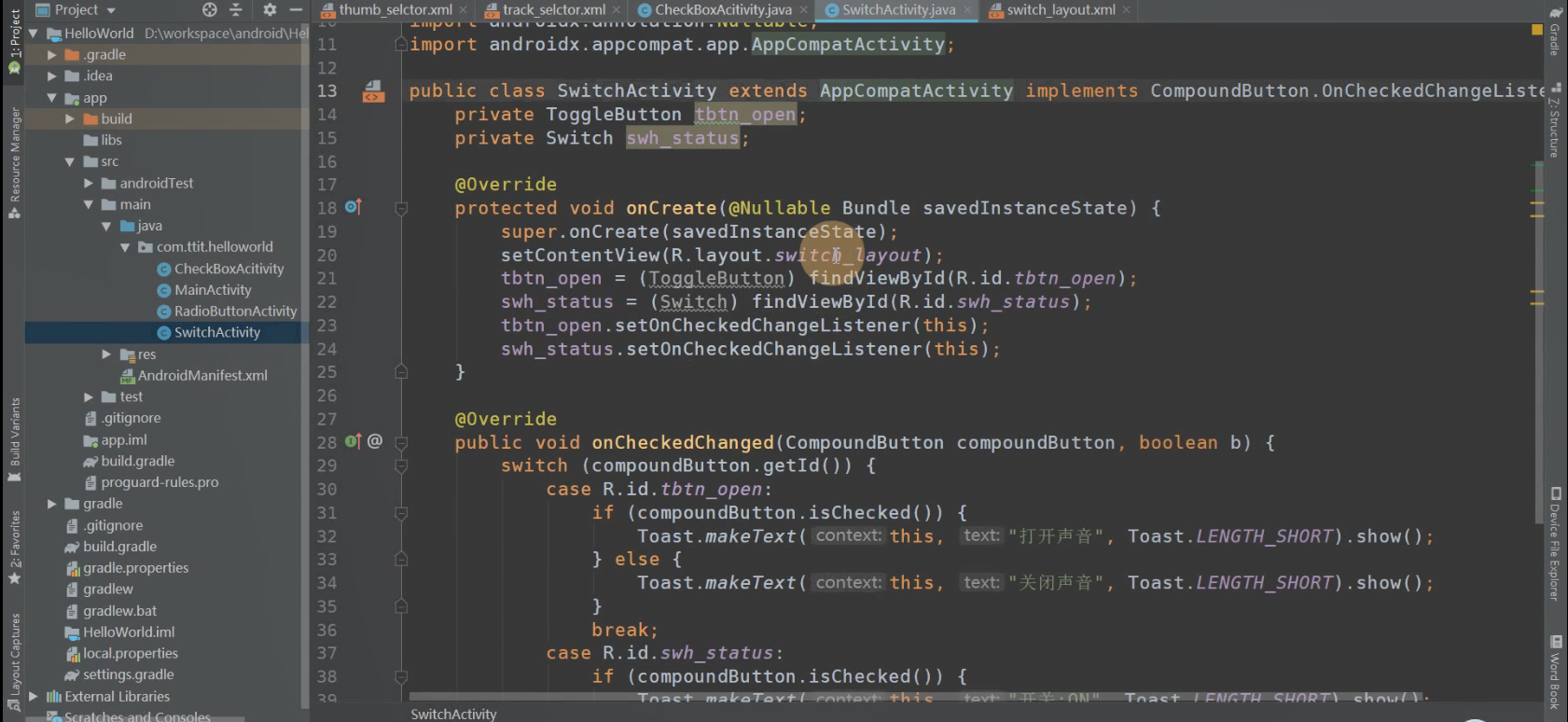The image size is (1568, 722).
Task: Select CheckBoxAcitivity in project tree
Action: tap(220, 269)
